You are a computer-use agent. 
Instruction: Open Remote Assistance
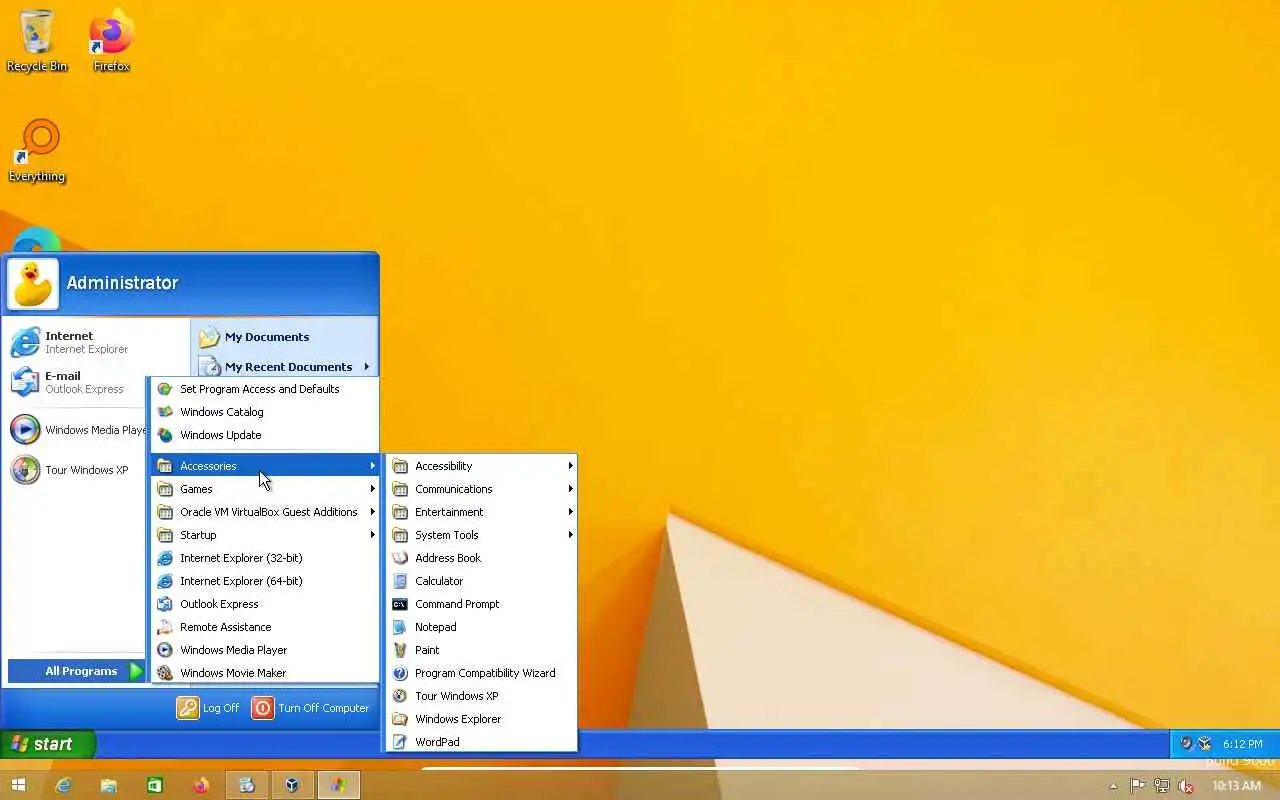pyautogui.click(x=265, y=627)
